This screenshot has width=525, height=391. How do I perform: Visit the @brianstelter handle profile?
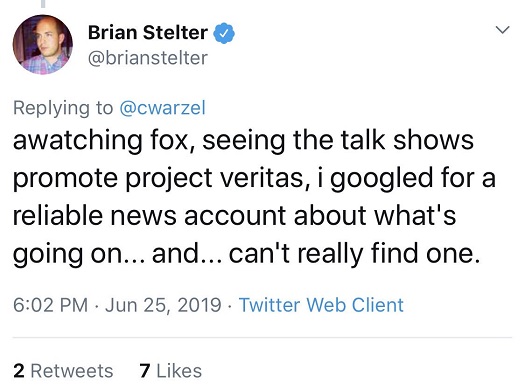(148, 58)
